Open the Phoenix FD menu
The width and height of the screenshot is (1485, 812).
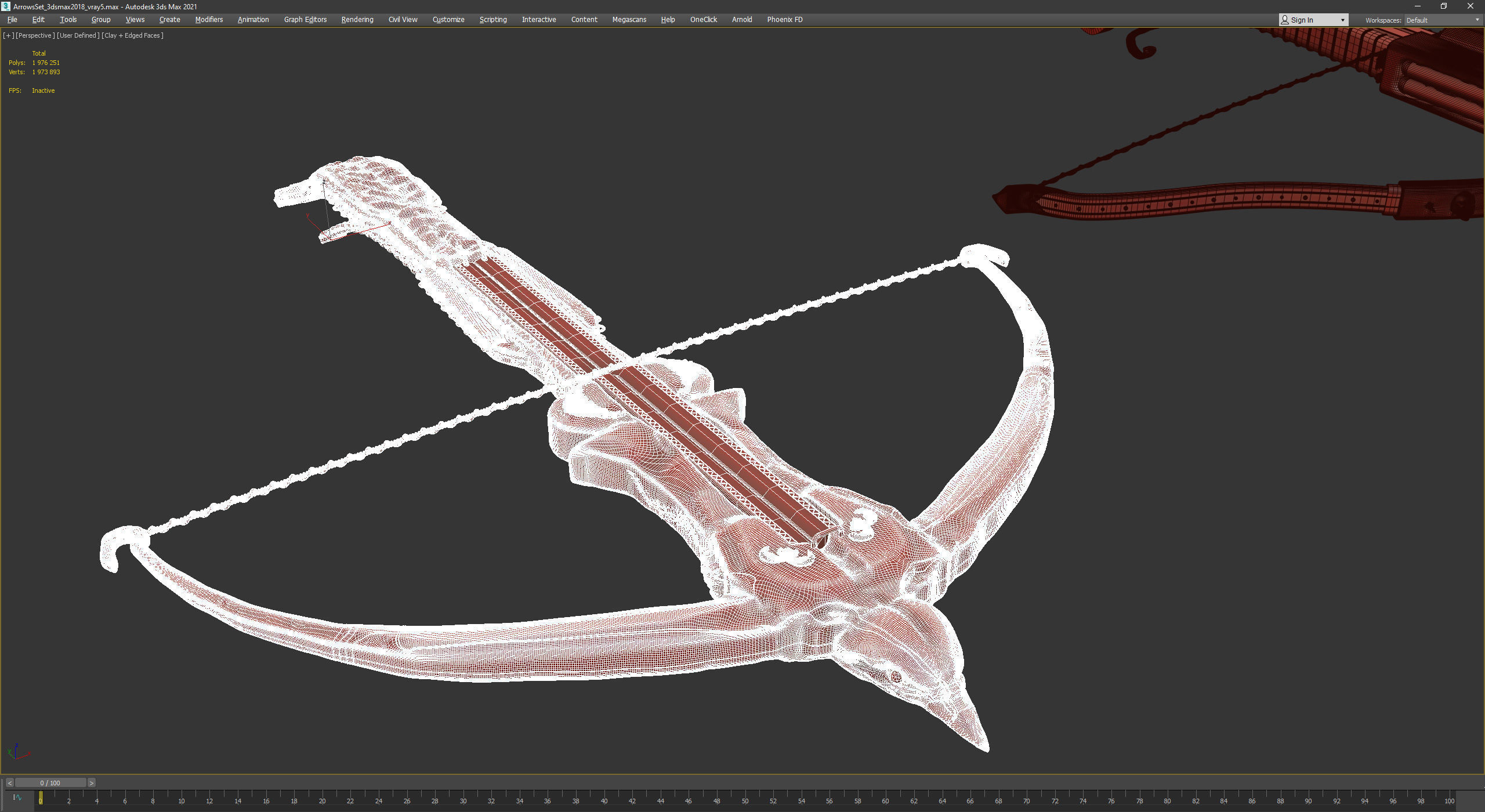(784, 20)
